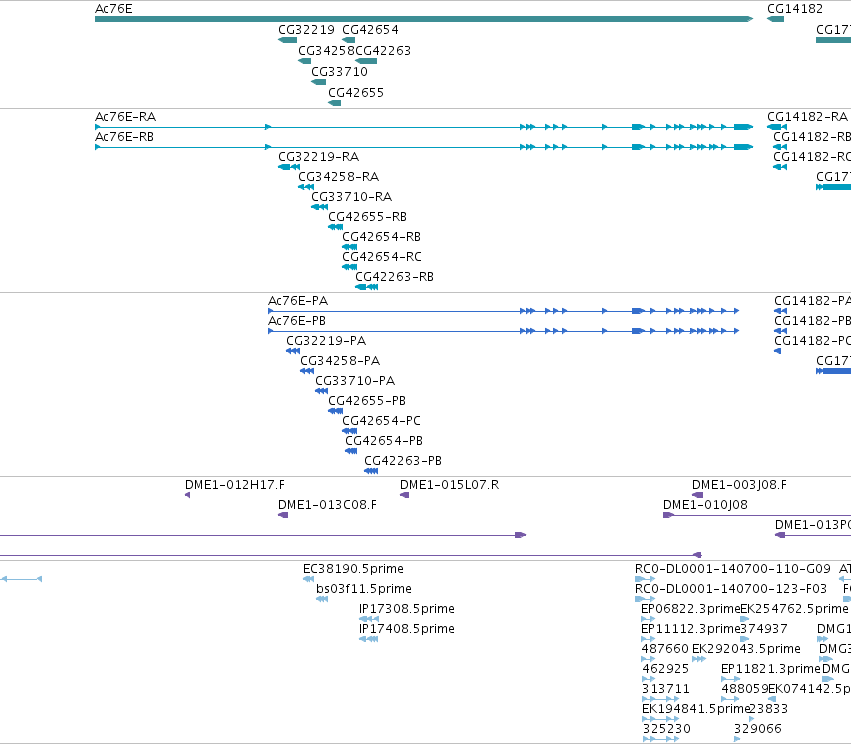Click transcript CG42263-RB
The height and width of the screenshot is (744, 851).
click(x=366, y=288)
